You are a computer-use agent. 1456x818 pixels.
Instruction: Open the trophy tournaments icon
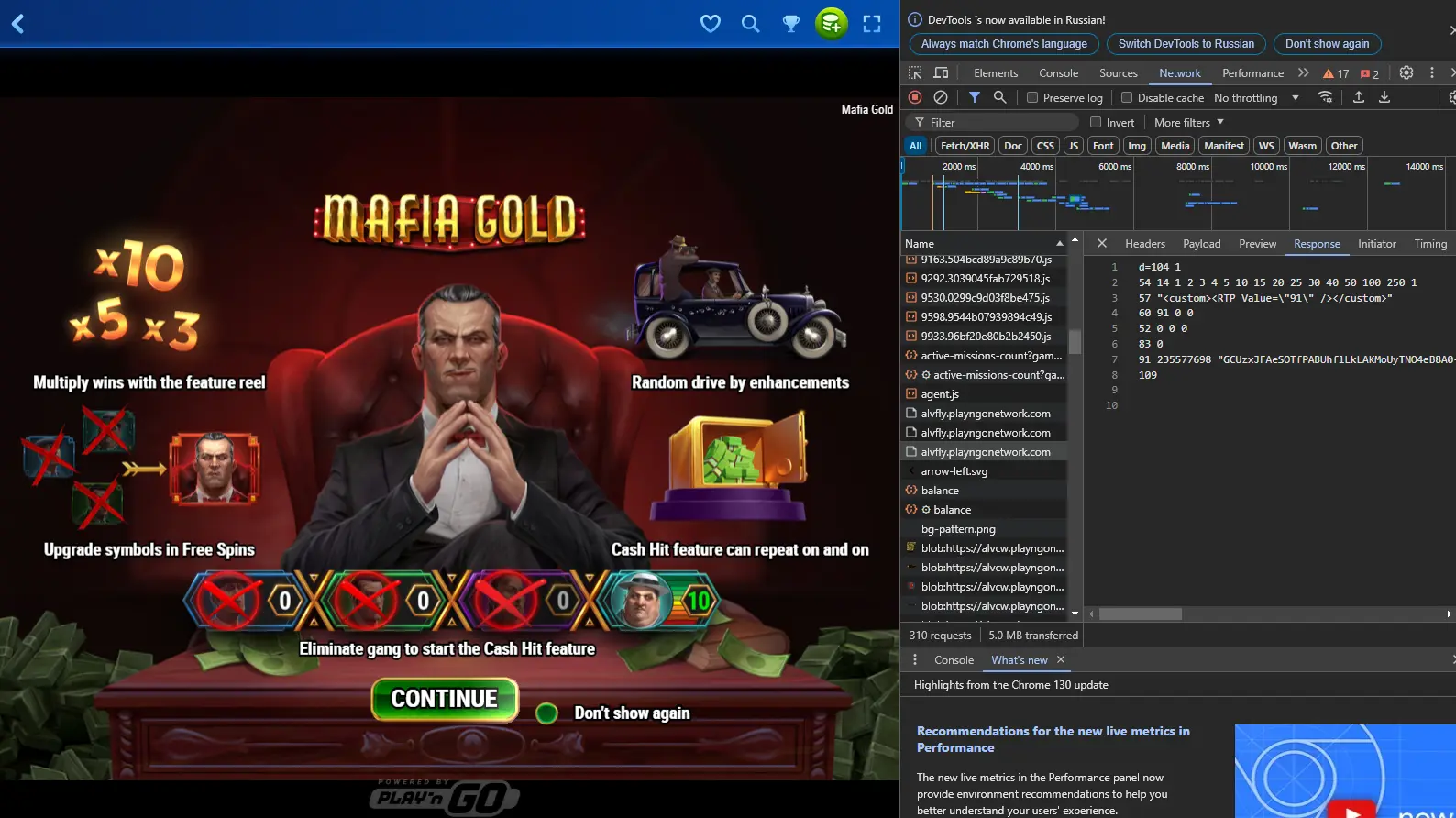pyautogui.click(x=791, y=24)
